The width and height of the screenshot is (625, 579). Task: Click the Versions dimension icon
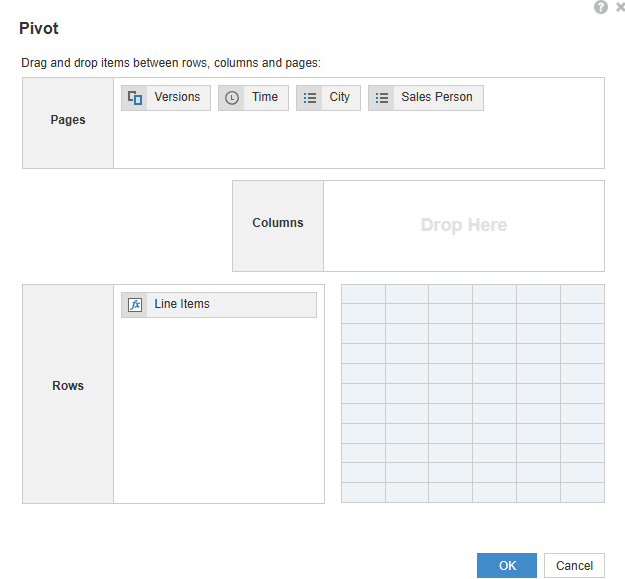(135, 98)
